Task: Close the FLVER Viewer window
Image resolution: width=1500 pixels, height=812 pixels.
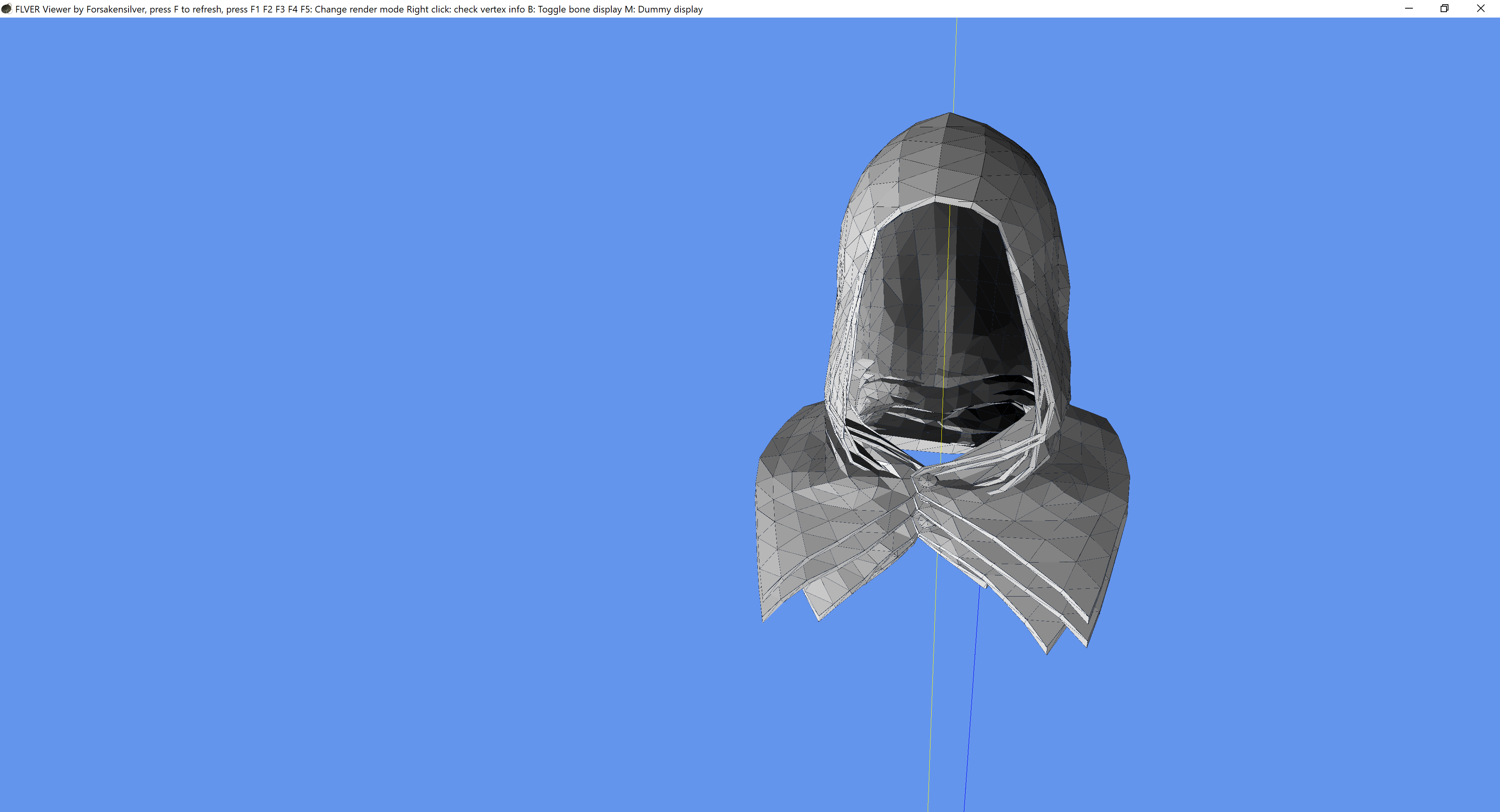Action: pyautogui.click(x=1480, y=9)
